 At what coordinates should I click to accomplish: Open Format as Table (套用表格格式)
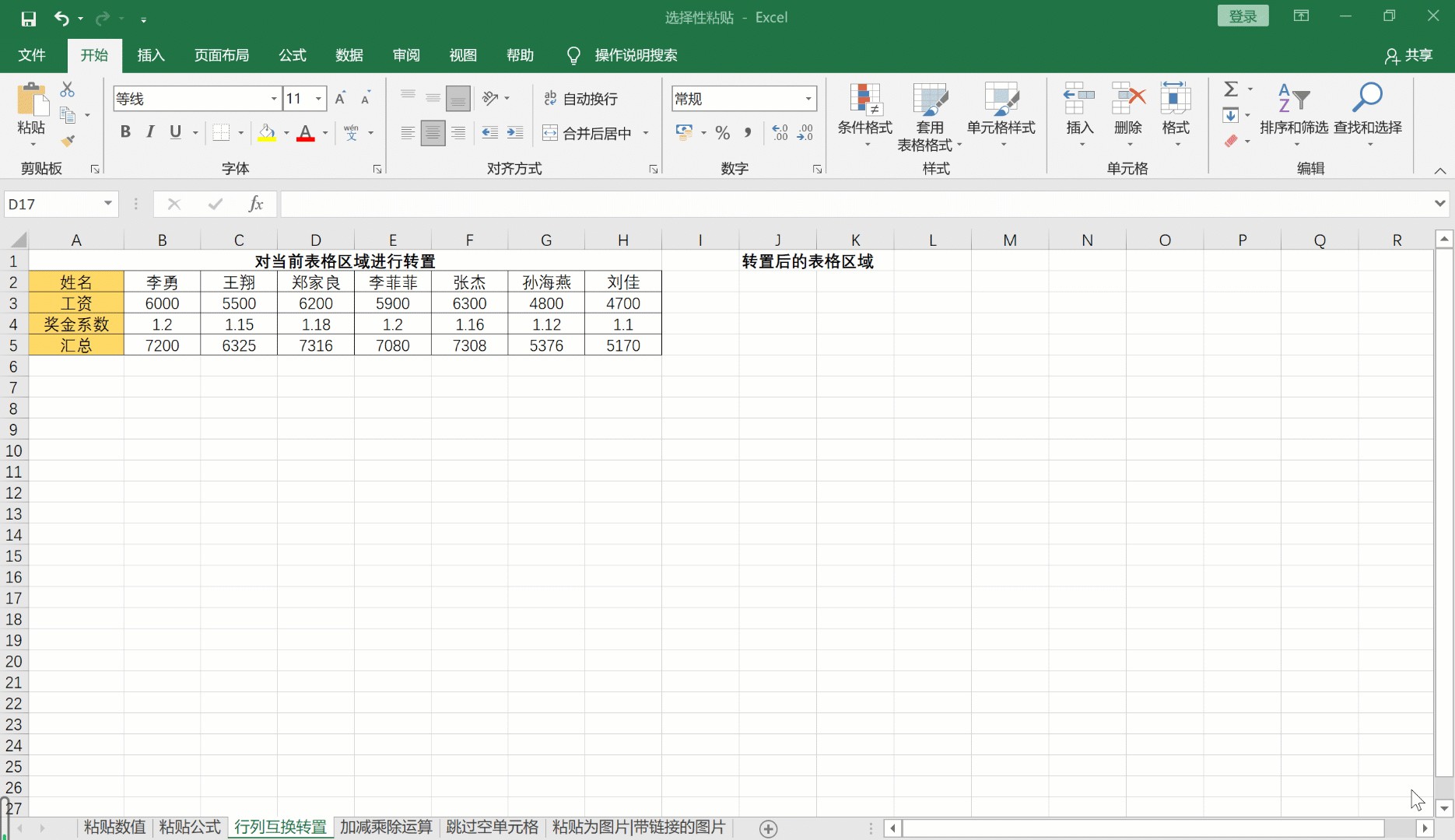[930, 117]
